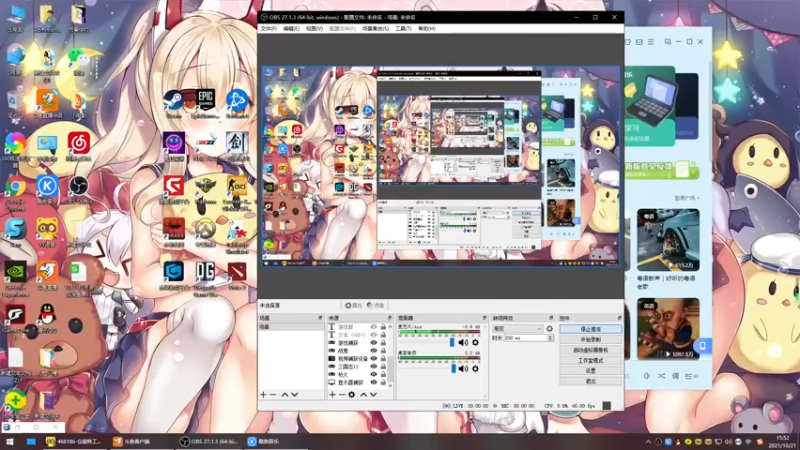Click the transition duration stepper arrows

(x=550, y=338)
